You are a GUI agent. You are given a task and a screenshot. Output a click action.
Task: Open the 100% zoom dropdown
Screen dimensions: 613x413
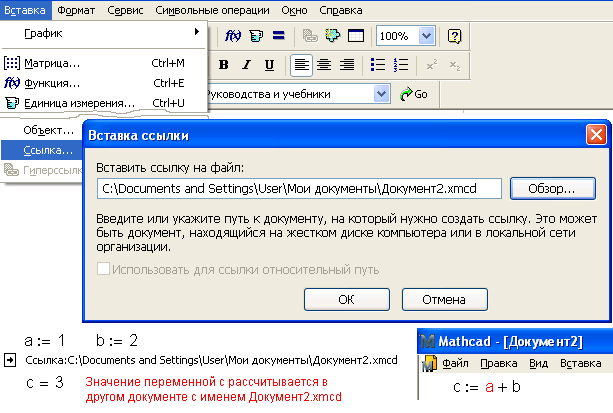click(x=427, y=36)
